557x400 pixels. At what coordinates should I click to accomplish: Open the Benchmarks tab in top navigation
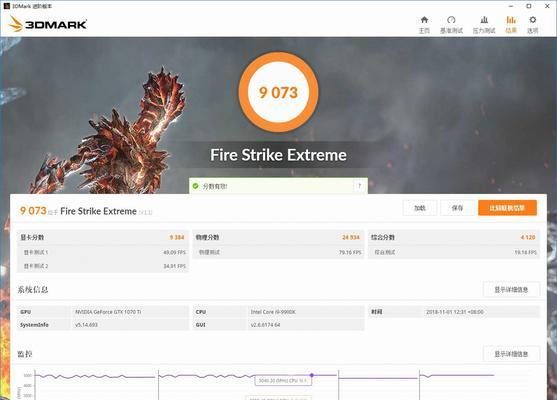[x=451, y=25]
